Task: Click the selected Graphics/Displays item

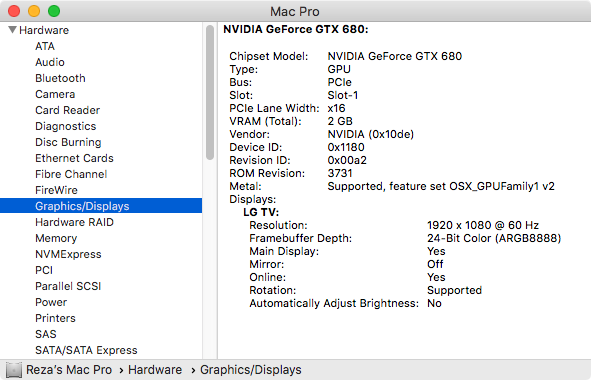Action: (101, 206)
